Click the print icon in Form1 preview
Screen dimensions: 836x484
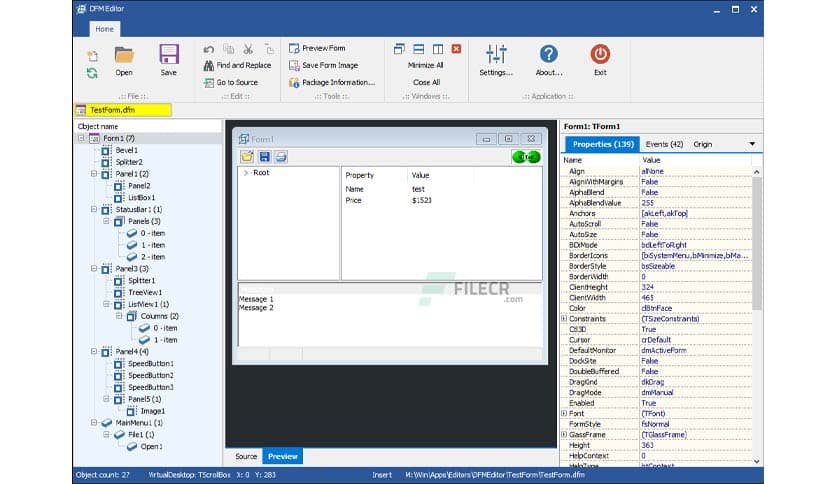pos(281,157)
